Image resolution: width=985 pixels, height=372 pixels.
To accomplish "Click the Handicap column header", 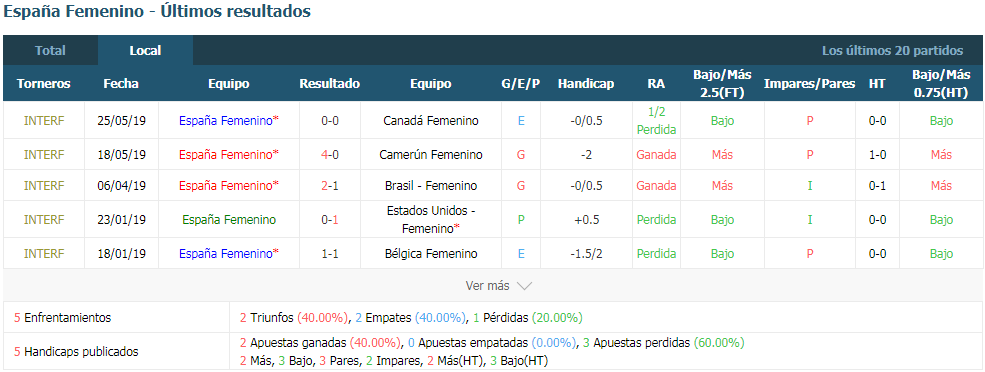I will pyautogui.click(x=586, y=84).
